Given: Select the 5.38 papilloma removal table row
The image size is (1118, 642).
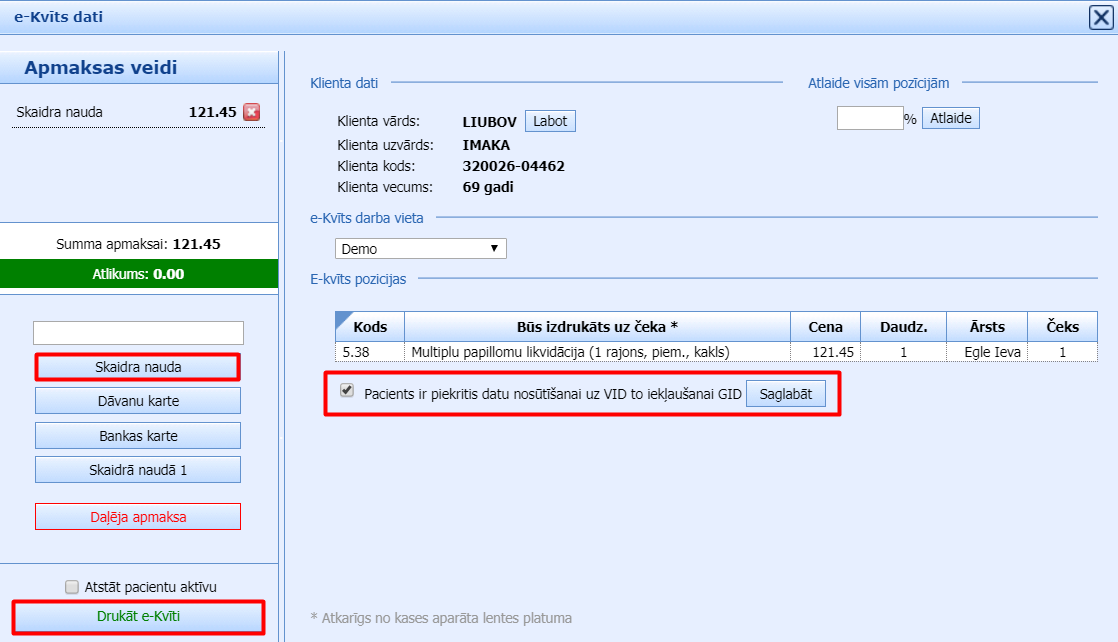Looking at the screenshot, I should pyautogui.click(x=570, y=352).
